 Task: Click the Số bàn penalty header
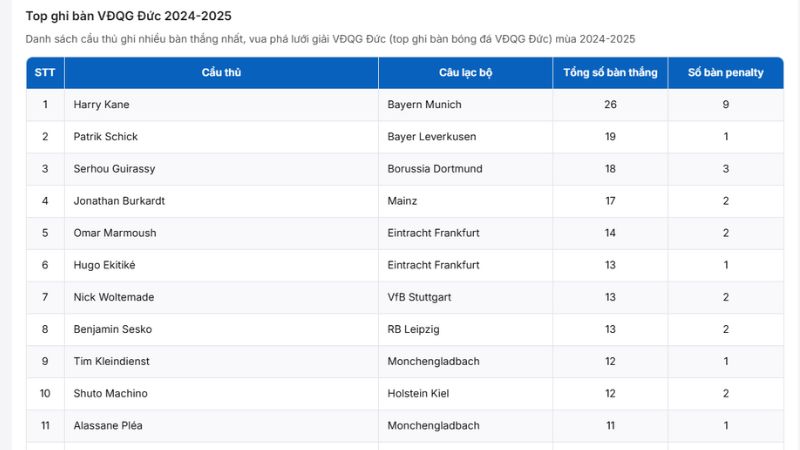tap(726, 73)
